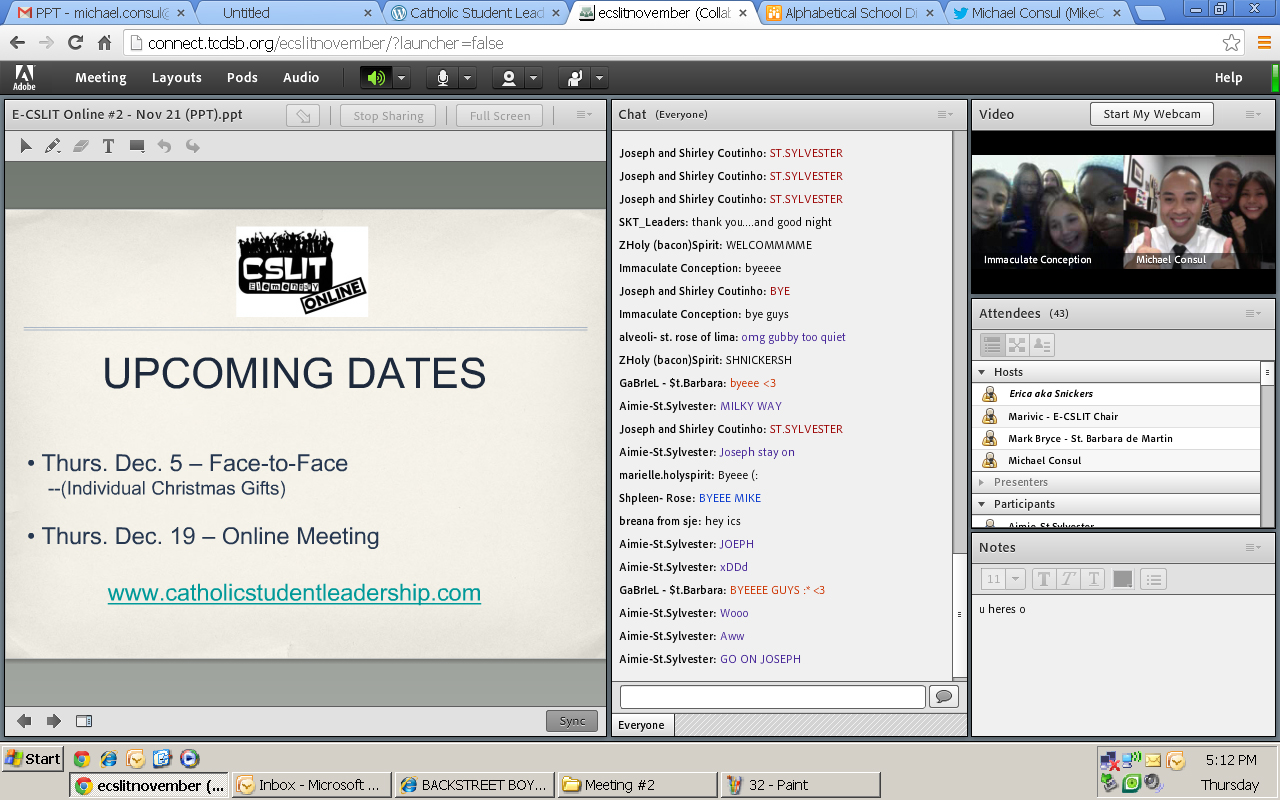Image resolution: width=1280 pixels, height=800 pixels.
Task: Open catholicstudentleadership.com link on slide
Action: tap(294, 593)
